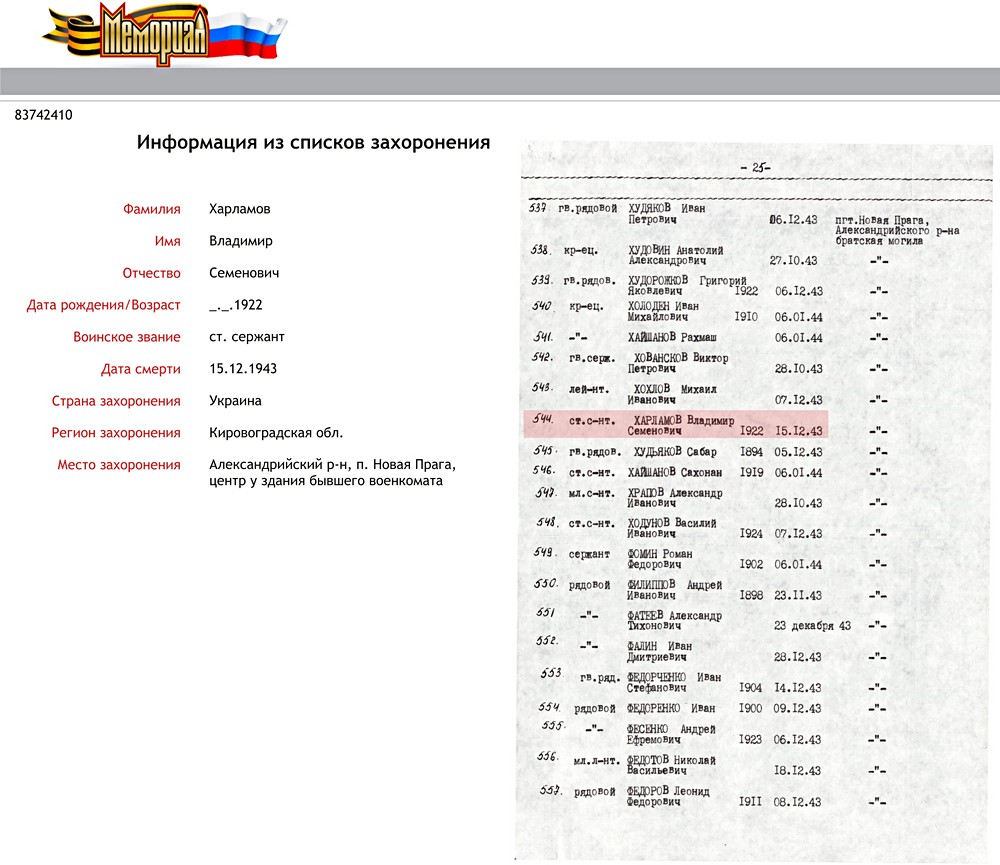Screen dimensions: 1000x865
Task: Click heading Информация из списков захоронения
Action: [x=313, y=142]
